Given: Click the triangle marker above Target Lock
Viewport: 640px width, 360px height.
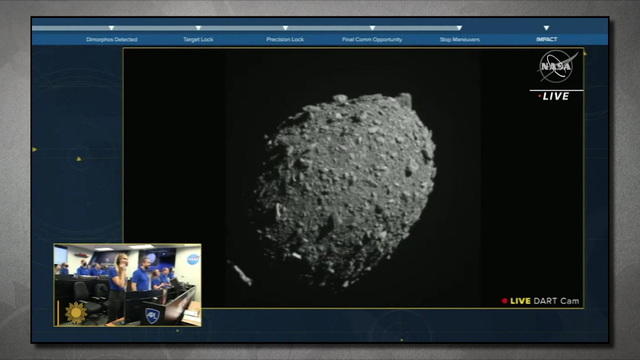Looking at the screenshot, I should click(x=198, y=28).
